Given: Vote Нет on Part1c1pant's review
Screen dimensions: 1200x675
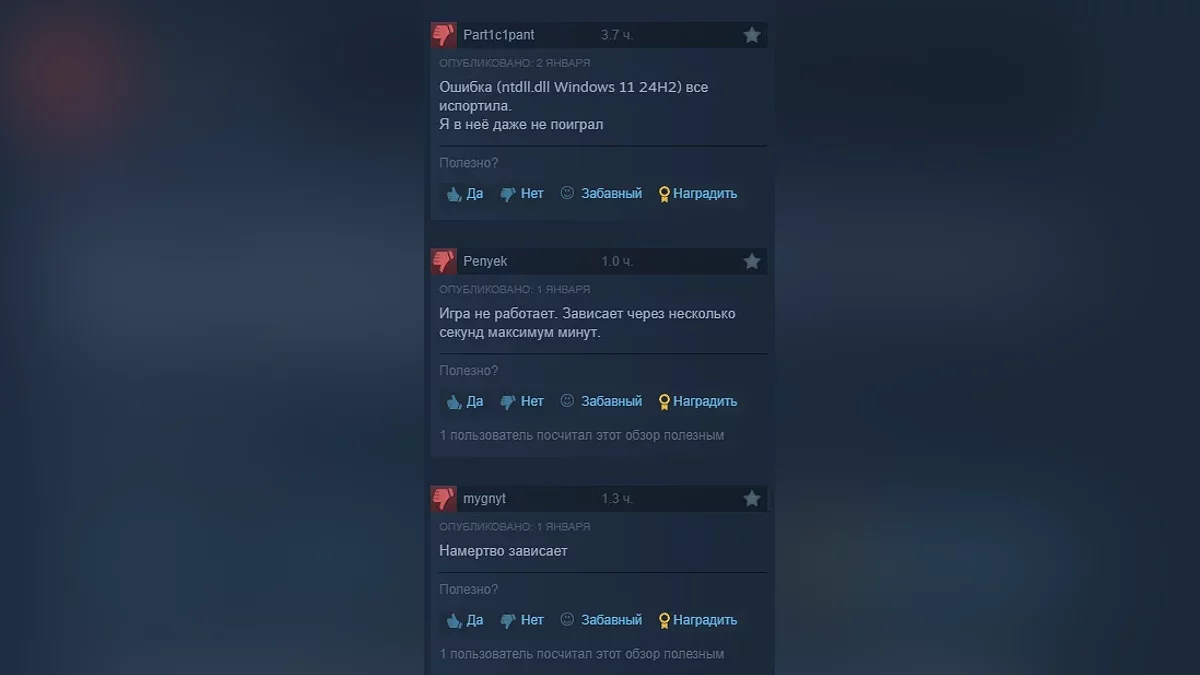Looking at the screenshot, I should click(x=522, y=194).
